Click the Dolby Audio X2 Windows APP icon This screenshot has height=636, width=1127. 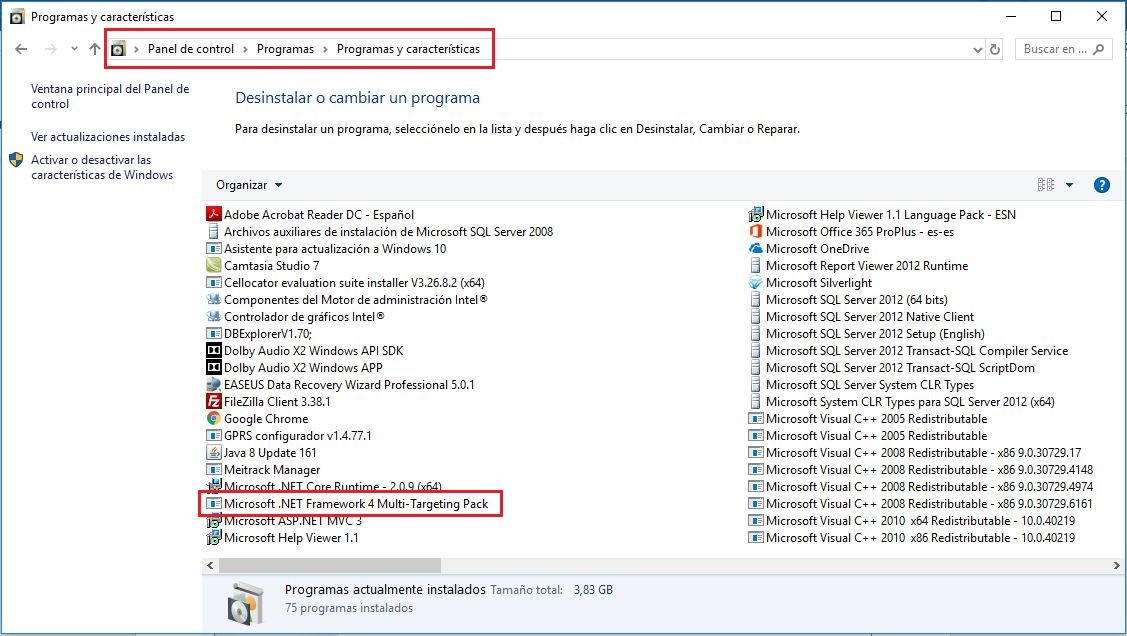(x=213, y=367)
